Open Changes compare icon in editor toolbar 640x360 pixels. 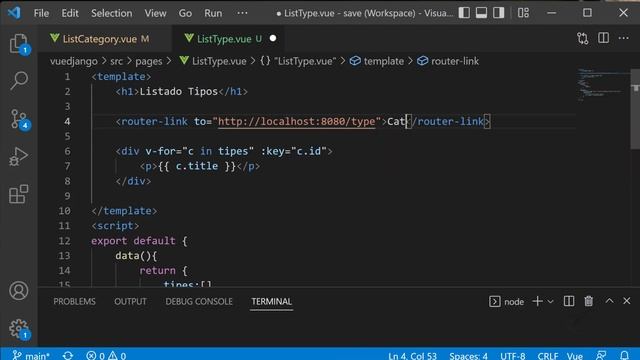click(x=583, y=38)
